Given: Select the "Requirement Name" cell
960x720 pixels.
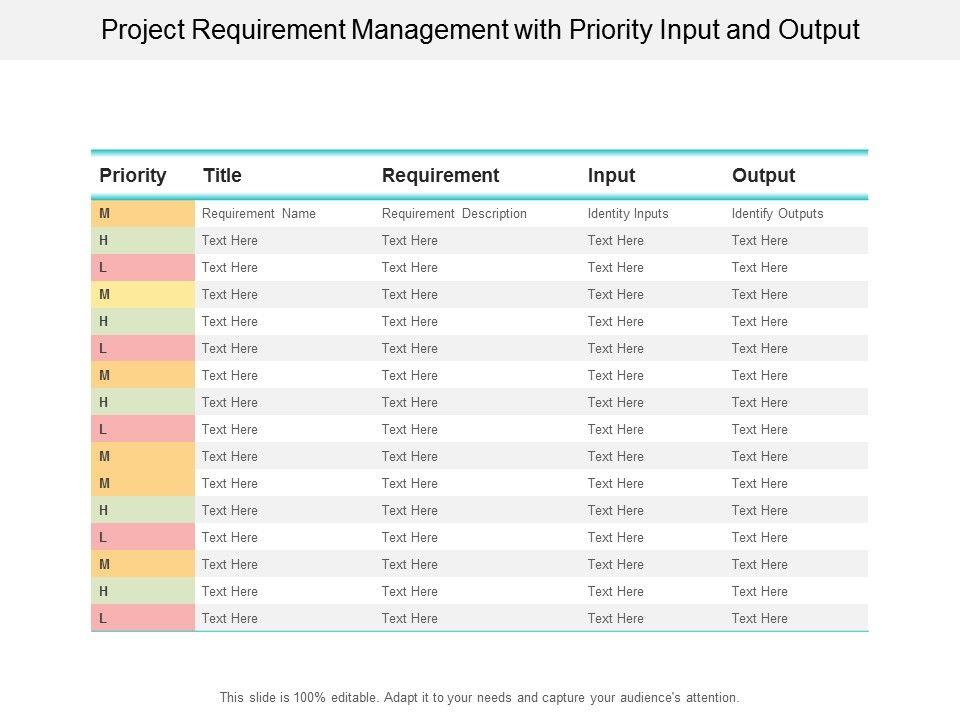Looking at the screenshot, I should click(x=259, y=214).
